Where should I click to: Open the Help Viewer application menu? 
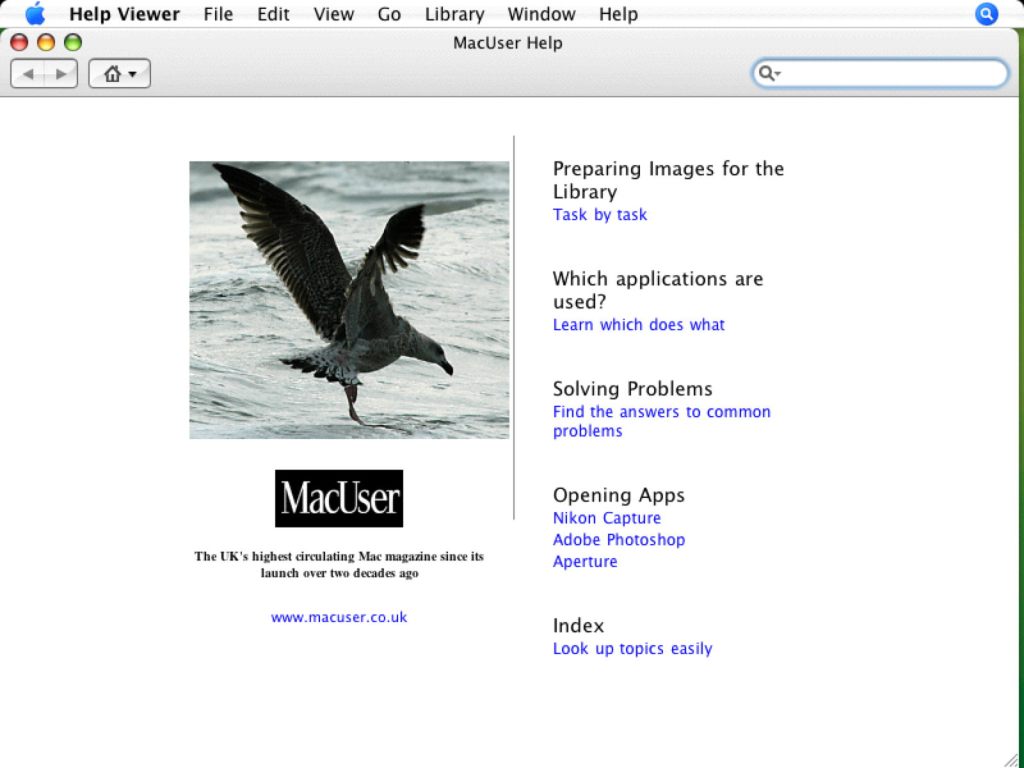[124, 14]
